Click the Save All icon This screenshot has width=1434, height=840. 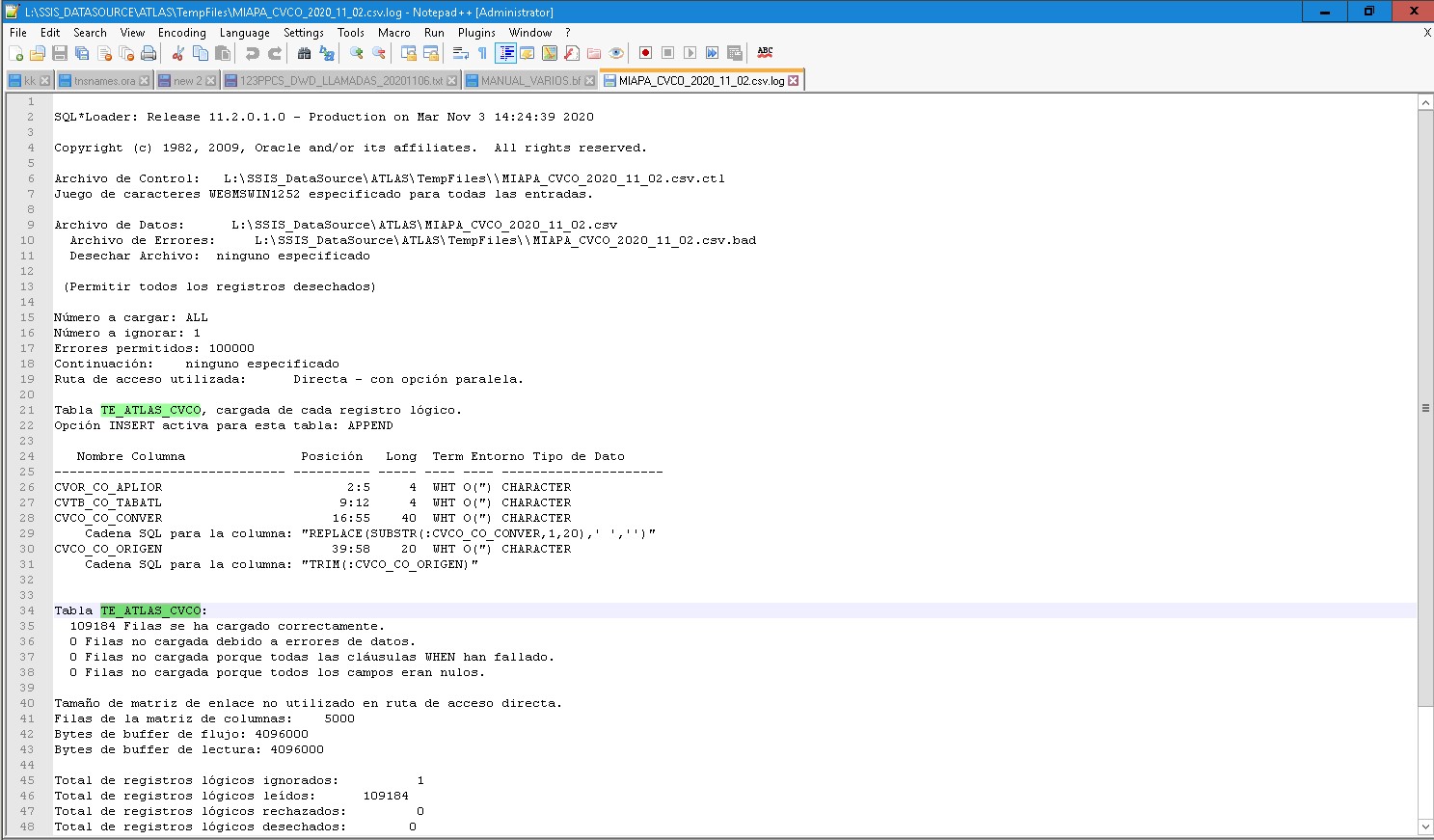[x=82, y=53]
